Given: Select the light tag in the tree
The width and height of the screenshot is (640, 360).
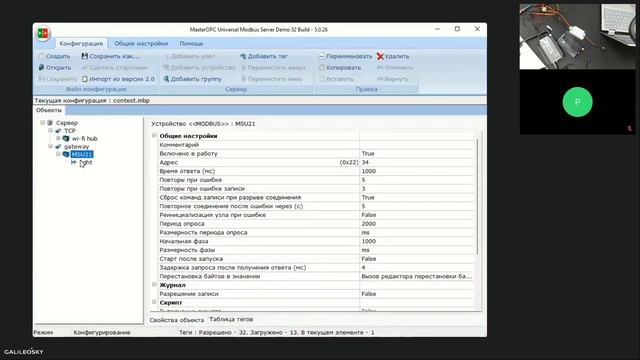Looking at the screenshot, I should click(85, 162).
